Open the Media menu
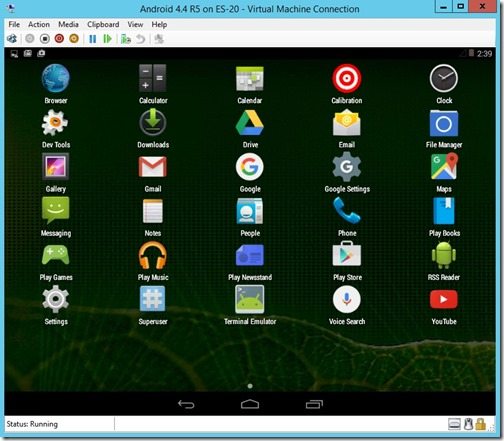504x441 pixels. pos(68,24)
